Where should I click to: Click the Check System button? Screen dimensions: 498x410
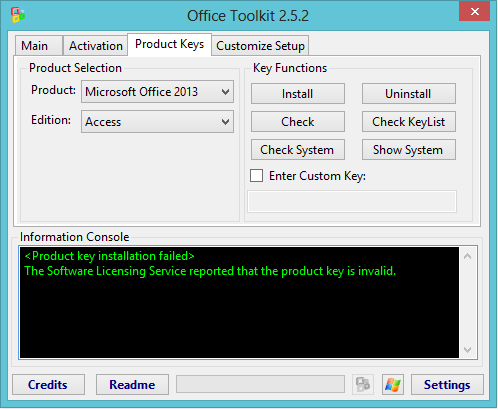coord(298,150)
